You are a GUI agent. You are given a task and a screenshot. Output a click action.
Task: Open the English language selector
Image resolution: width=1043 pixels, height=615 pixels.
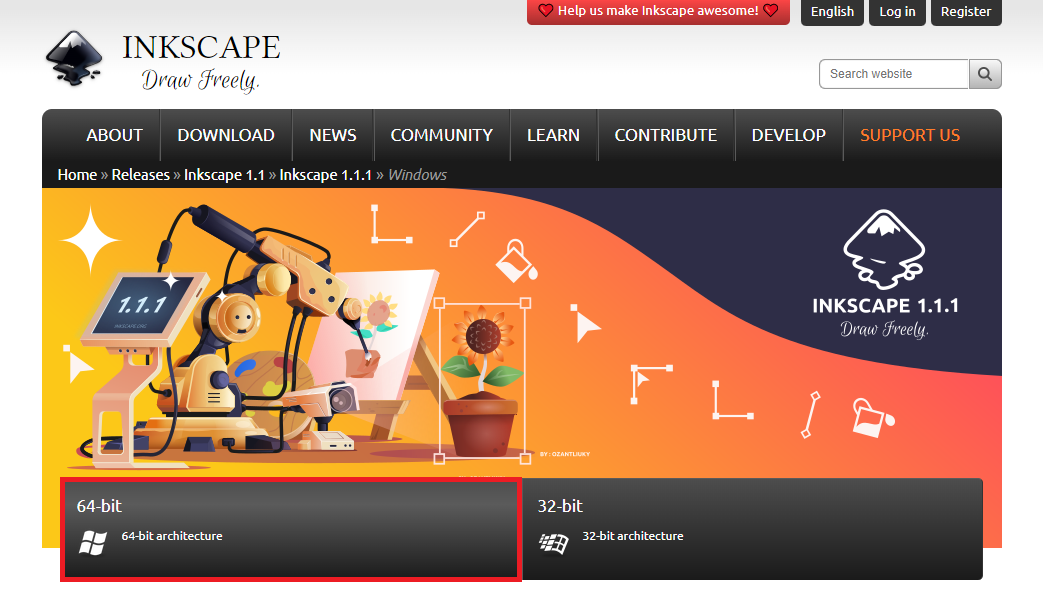(x=832, y=12)
